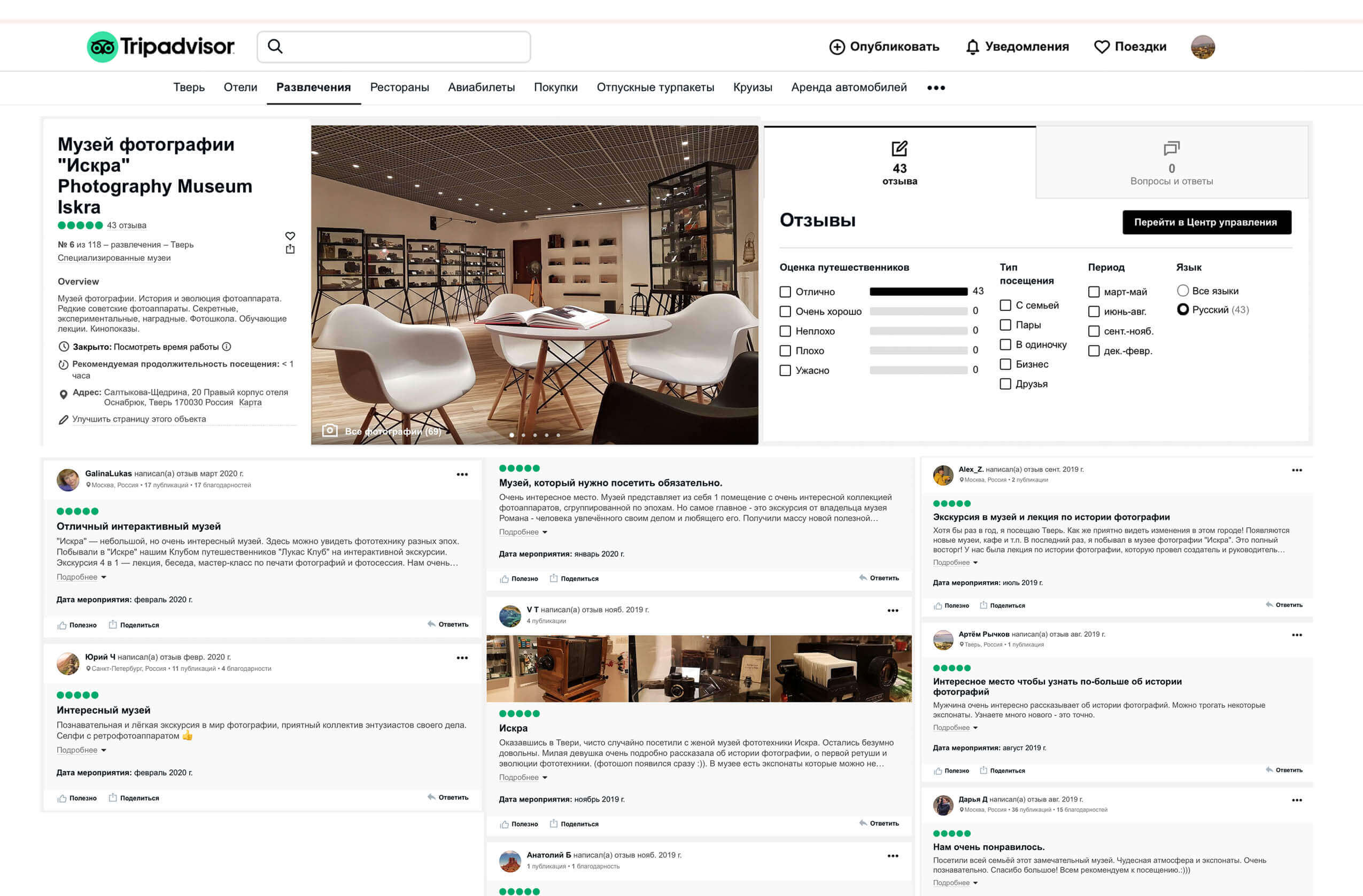Click the Tripadvisor owl logo
The image size is (1363, 896).
(103, 46)
